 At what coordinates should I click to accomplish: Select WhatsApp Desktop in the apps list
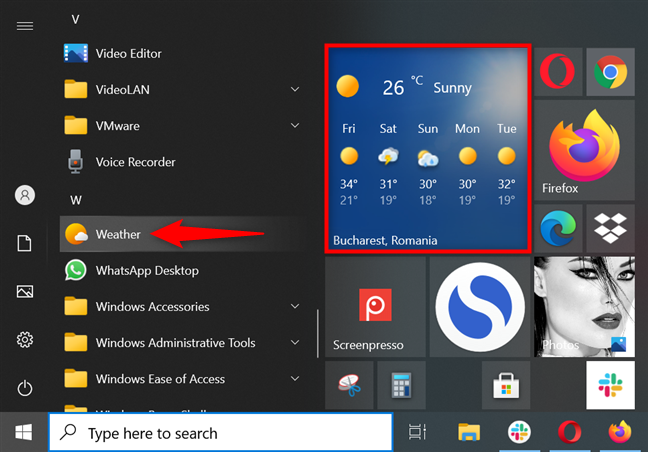coord(146,270)
